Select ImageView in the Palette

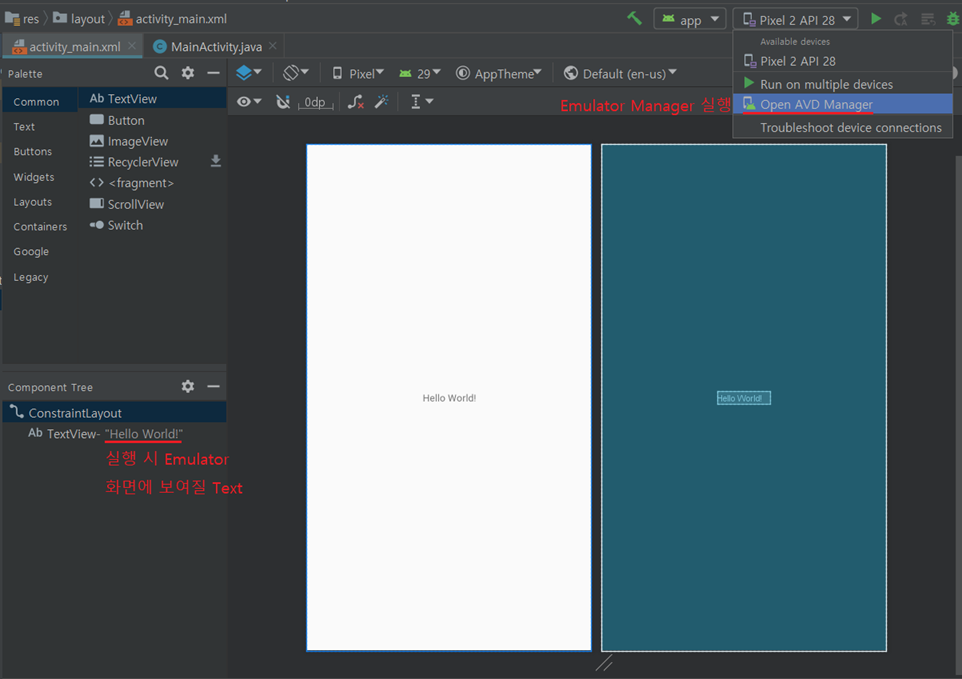[x=152, y=141]
